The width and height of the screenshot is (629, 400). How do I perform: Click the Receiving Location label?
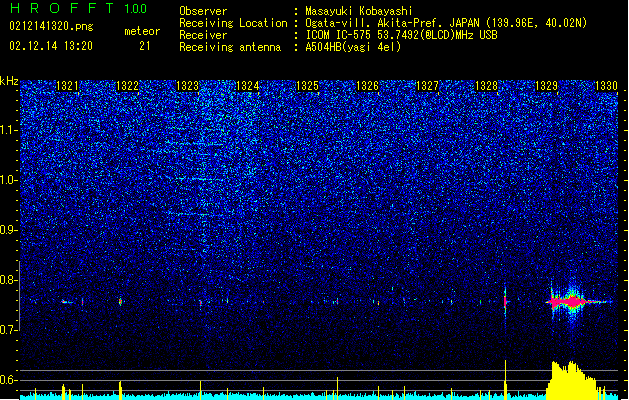(x=233, y=23)
